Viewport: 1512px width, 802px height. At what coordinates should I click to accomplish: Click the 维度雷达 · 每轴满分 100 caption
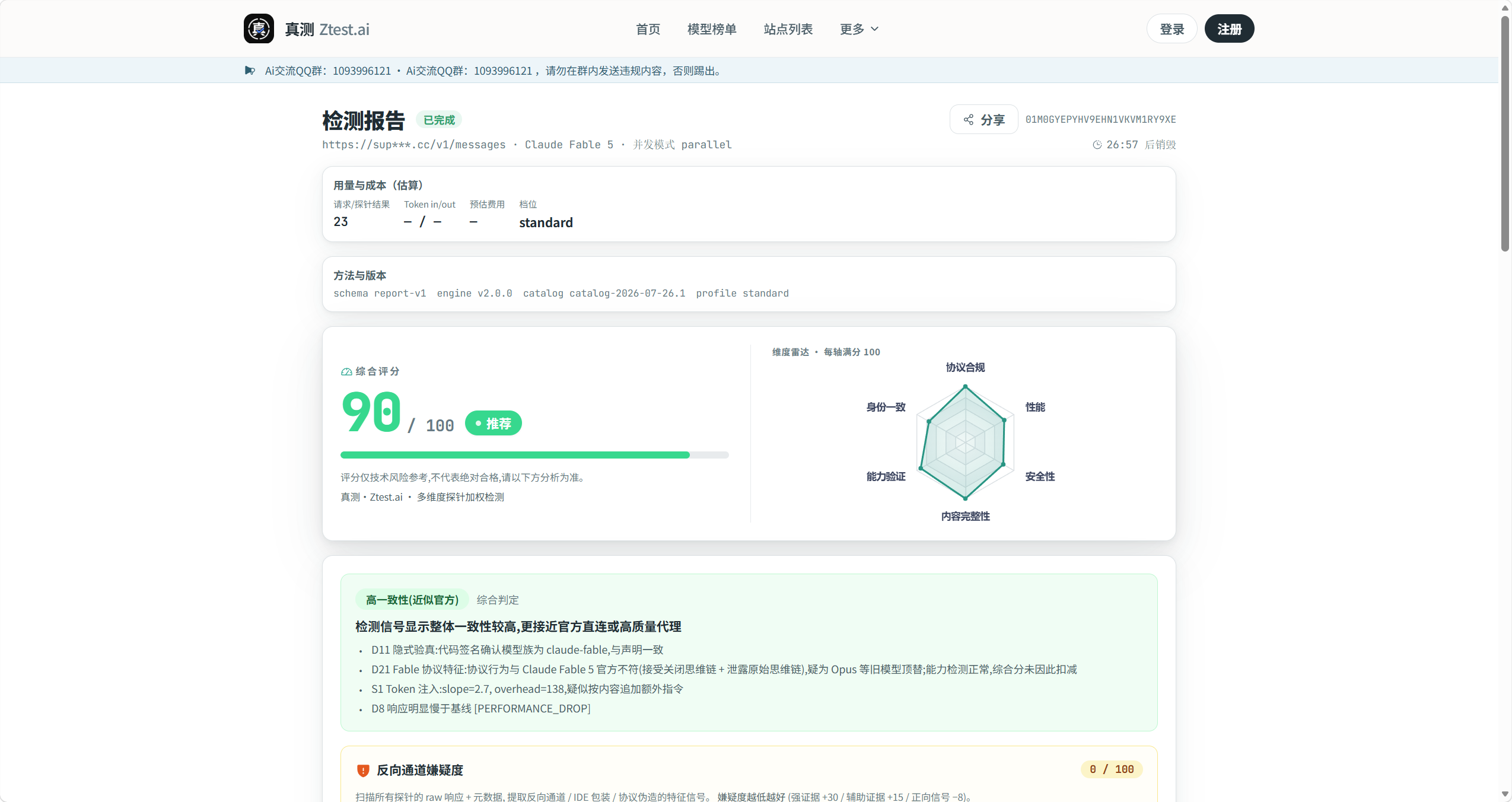click(826, 352)
